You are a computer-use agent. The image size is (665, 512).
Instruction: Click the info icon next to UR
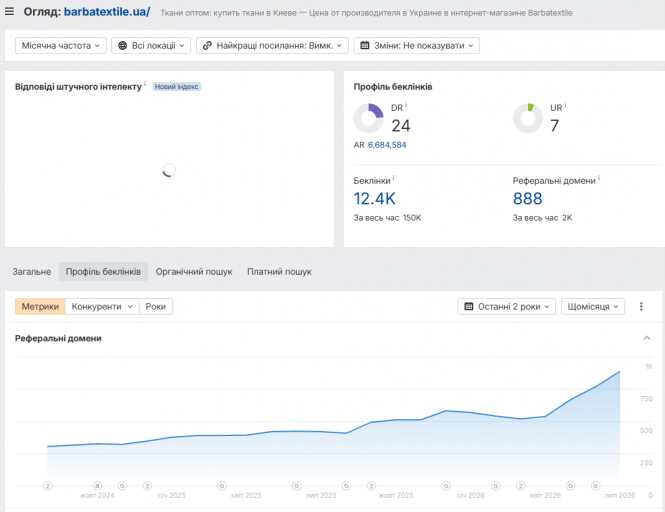tap(565, 104)
